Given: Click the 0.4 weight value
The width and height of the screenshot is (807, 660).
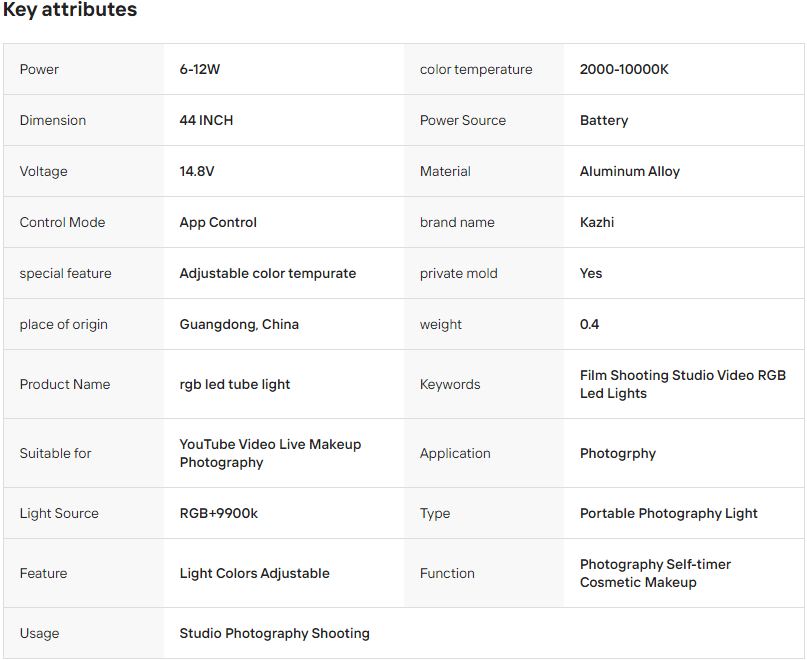Looking at the screenshot, I should click(590, 324).
